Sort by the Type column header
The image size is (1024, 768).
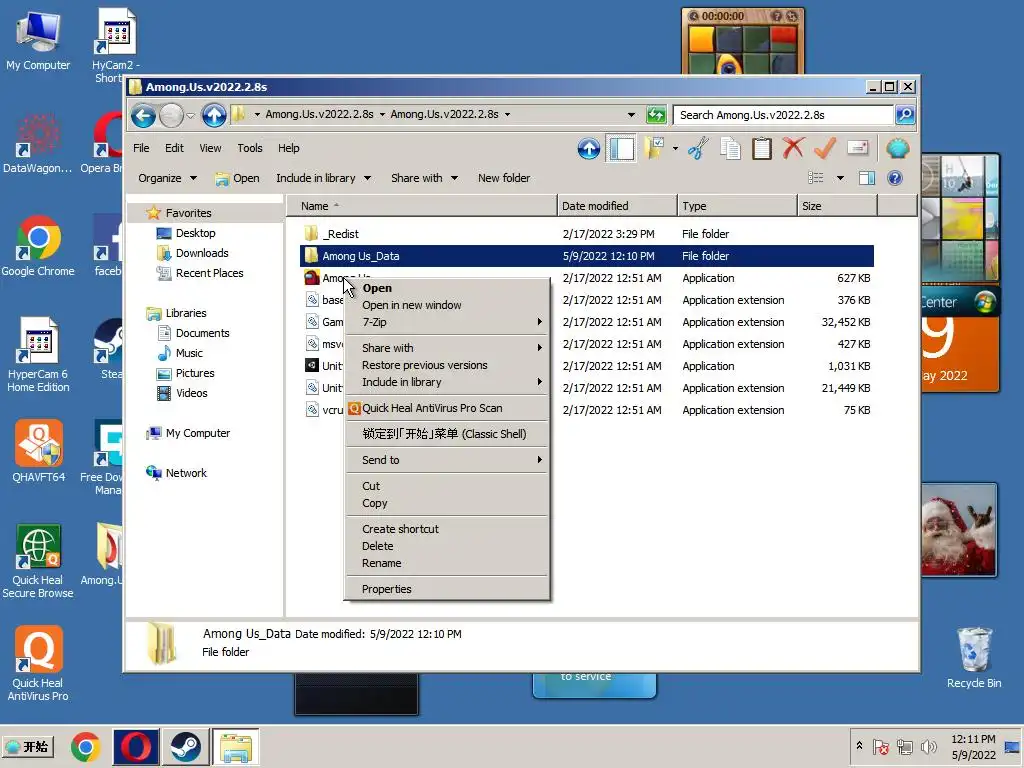point(737,206)
